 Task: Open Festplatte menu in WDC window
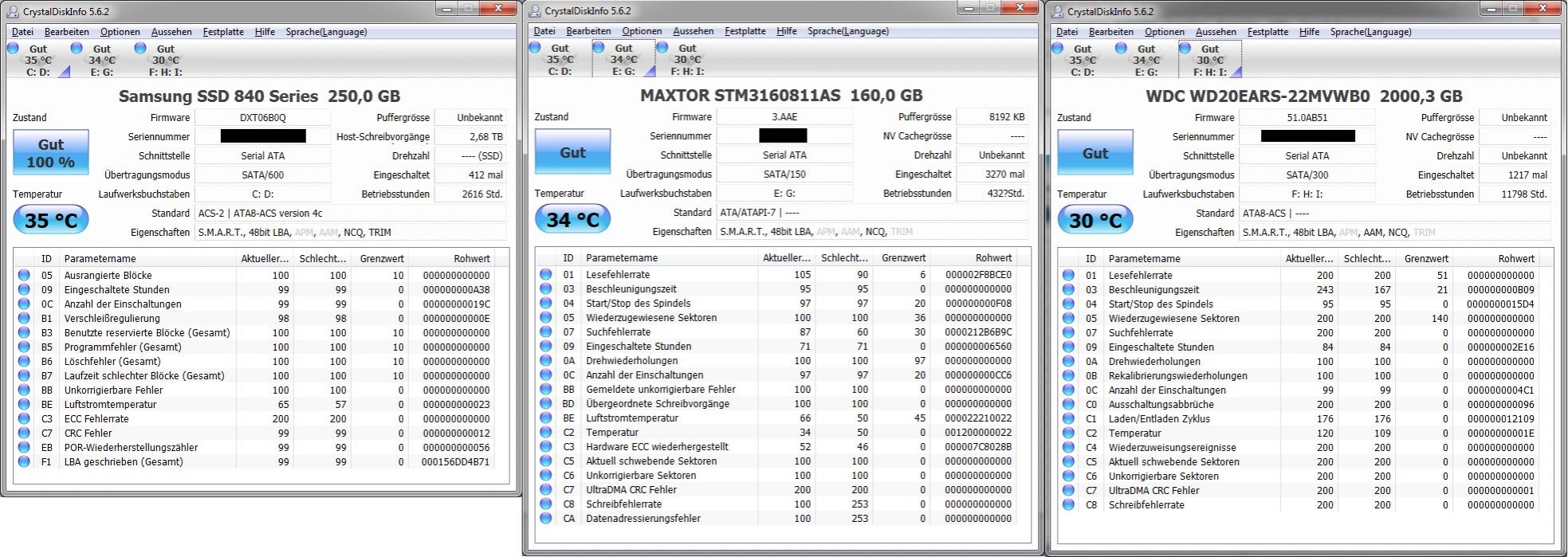point(1267,32)
